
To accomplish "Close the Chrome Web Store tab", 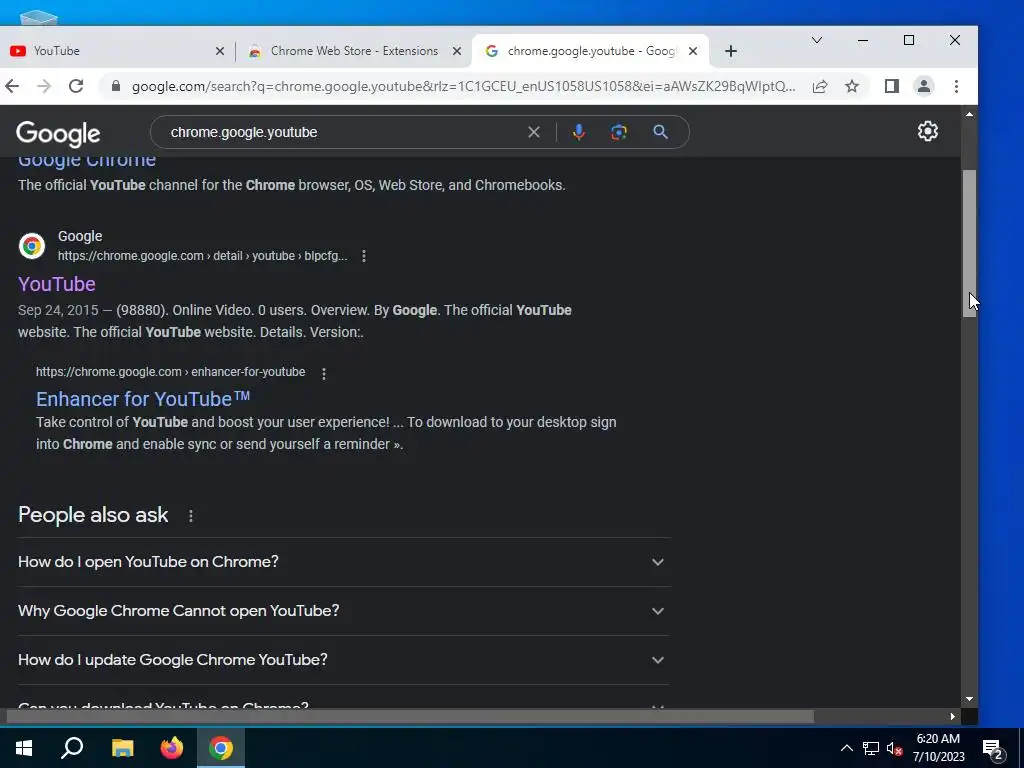I will point(457,51).
